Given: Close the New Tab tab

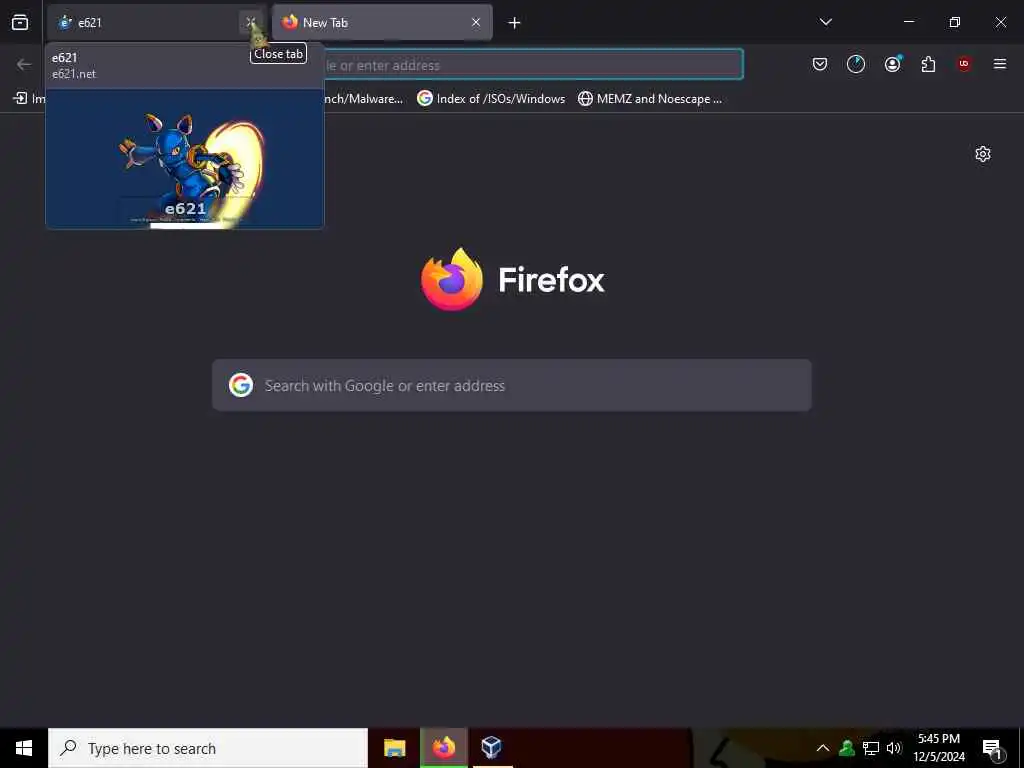Looking at the screenshot, I should 476,22.
